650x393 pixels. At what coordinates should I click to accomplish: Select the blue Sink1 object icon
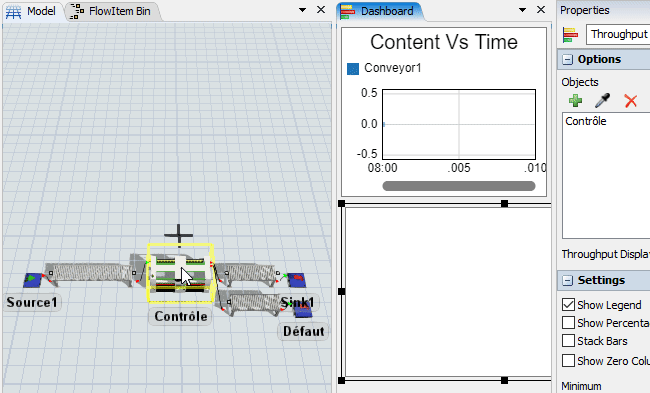click(297, 280)
